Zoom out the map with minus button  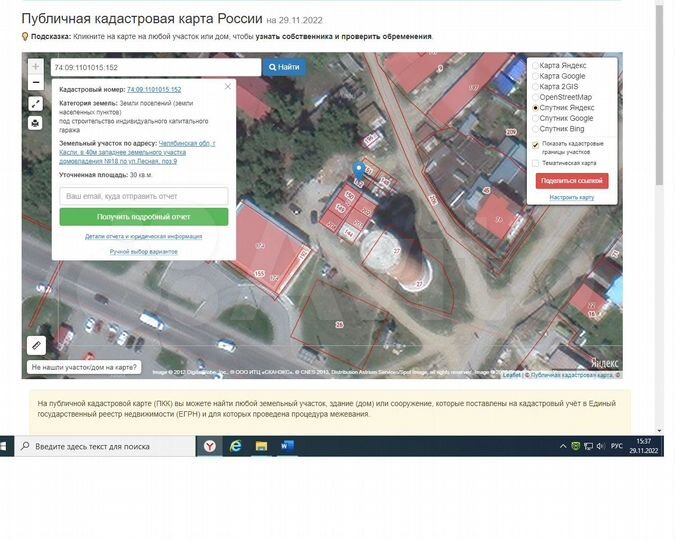(x=36, y=82)
